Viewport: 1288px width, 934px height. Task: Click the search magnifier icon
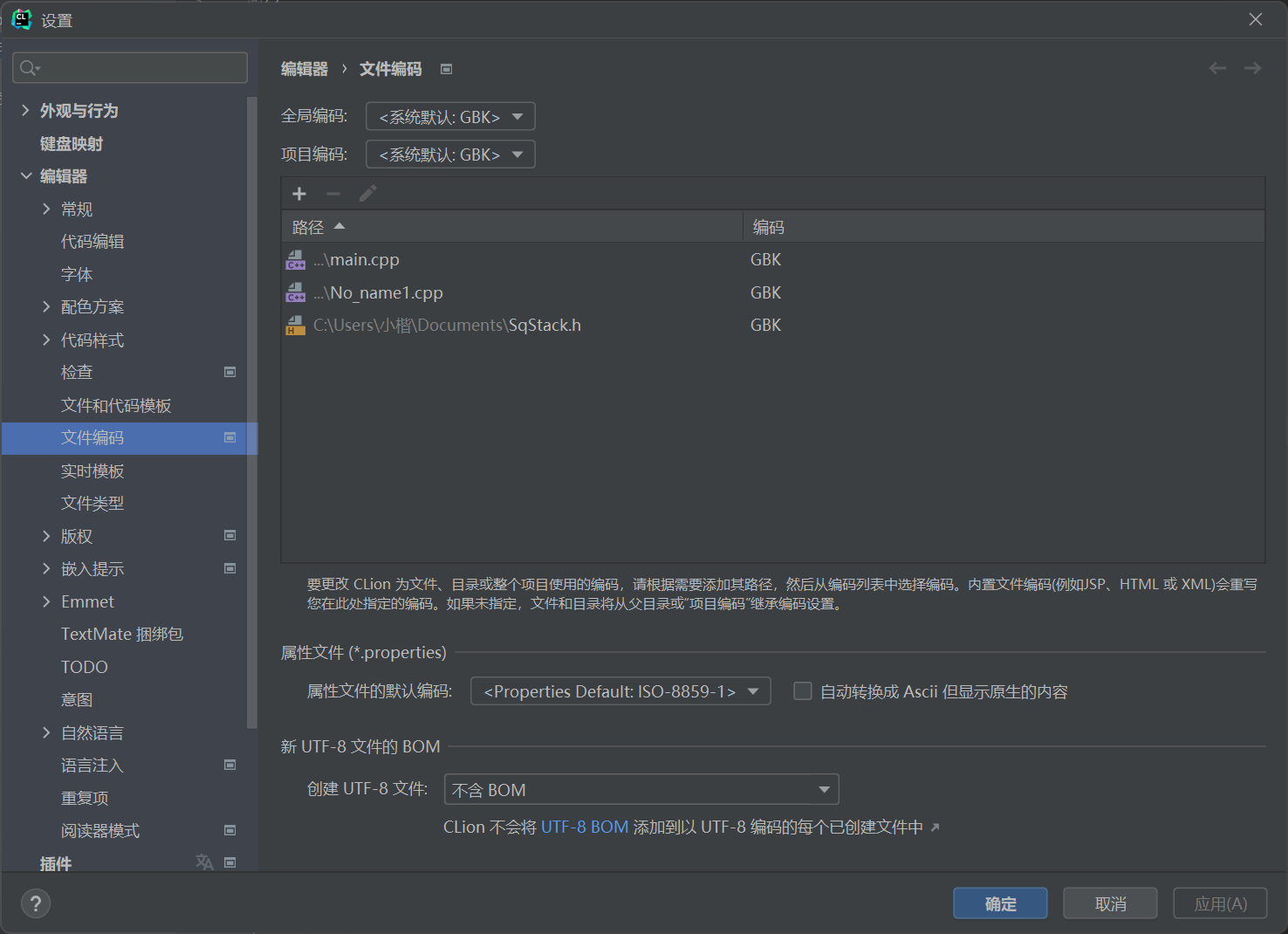pyautogui.click(x=30, y=68)
